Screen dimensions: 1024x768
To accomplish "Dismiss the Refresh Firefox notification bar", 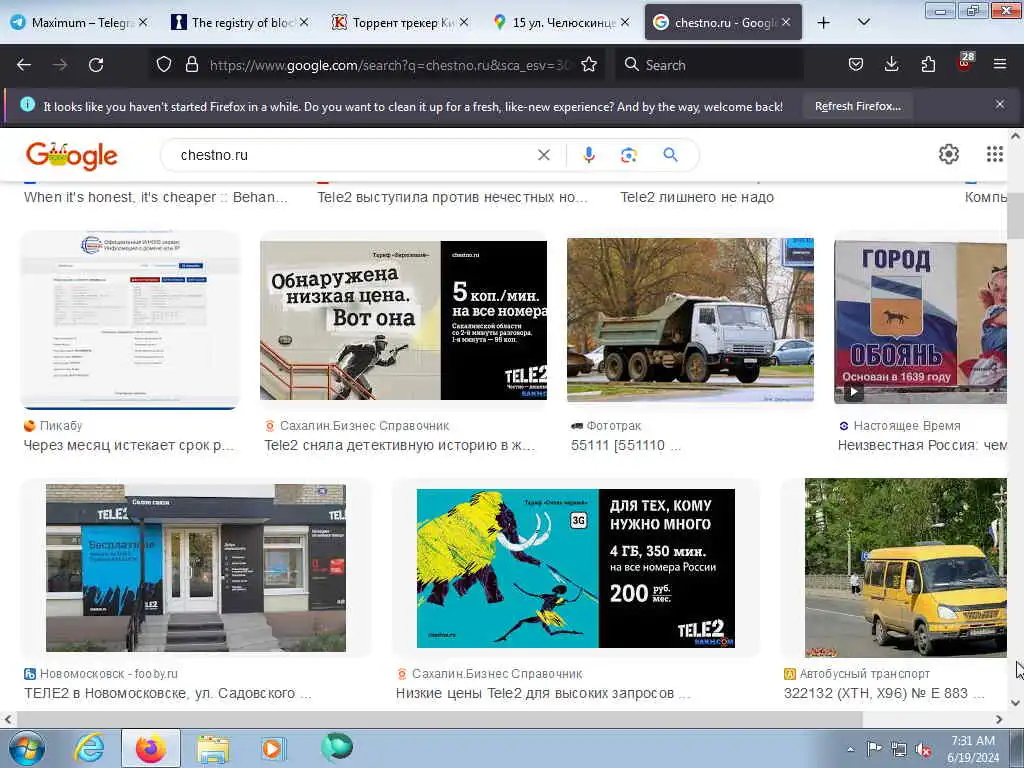I will click(x=999, y=104).
